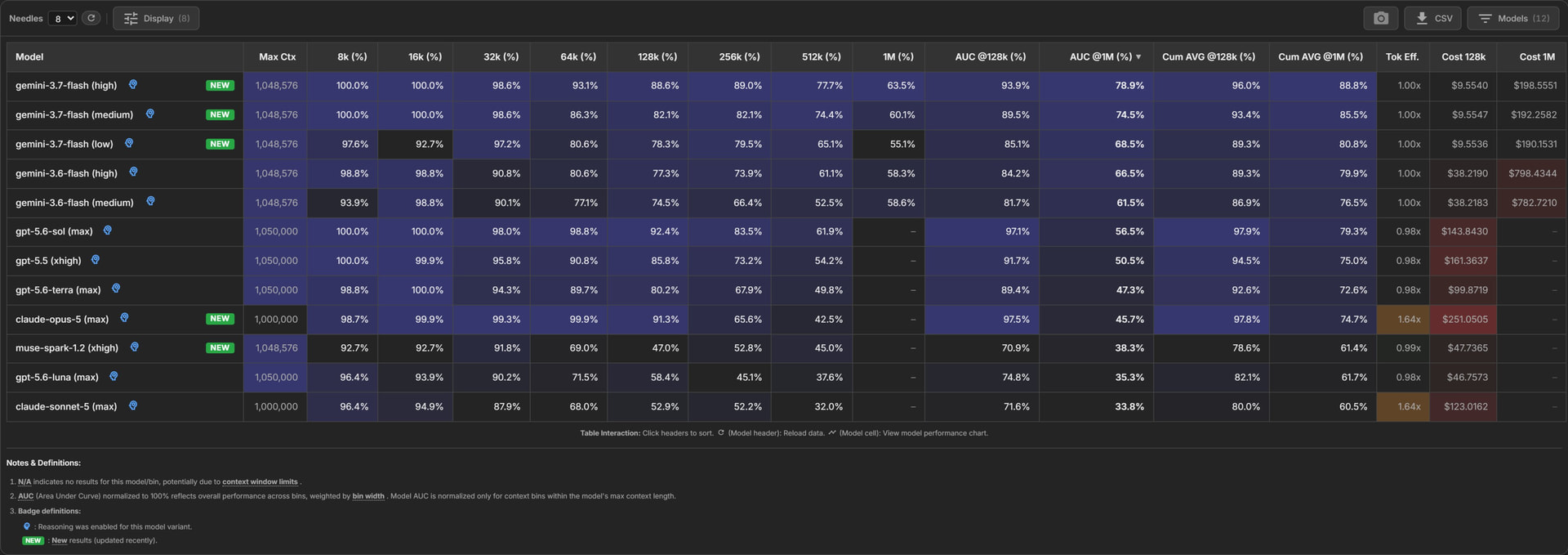This screenshot has height=555, width=1568.
Task: Open the Models (12) filter menu
Action: pyautogui.click(x=1513, y=18)
